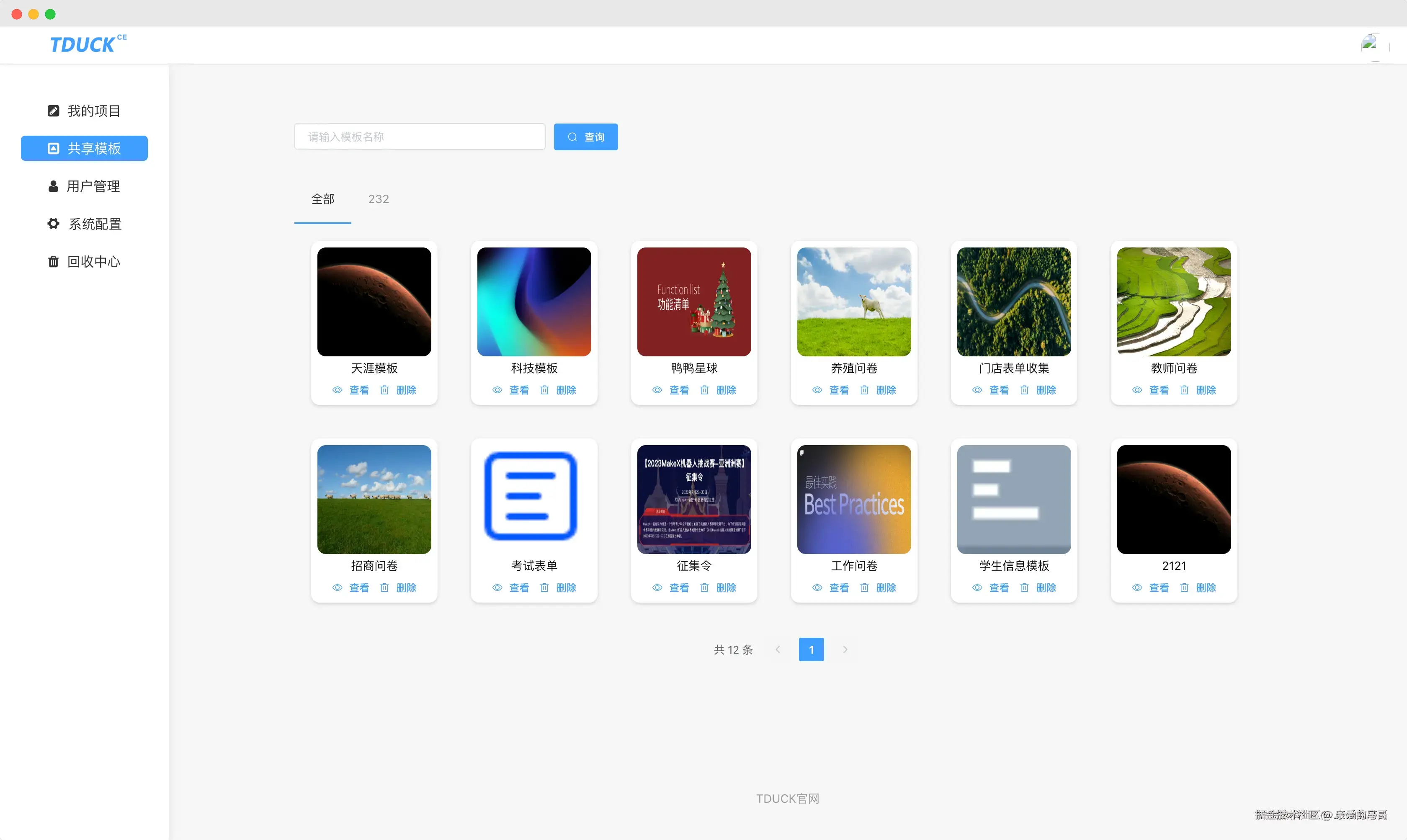
Task: Click the delete icon under 鸭鸭星球
Action: coord(704,390)
